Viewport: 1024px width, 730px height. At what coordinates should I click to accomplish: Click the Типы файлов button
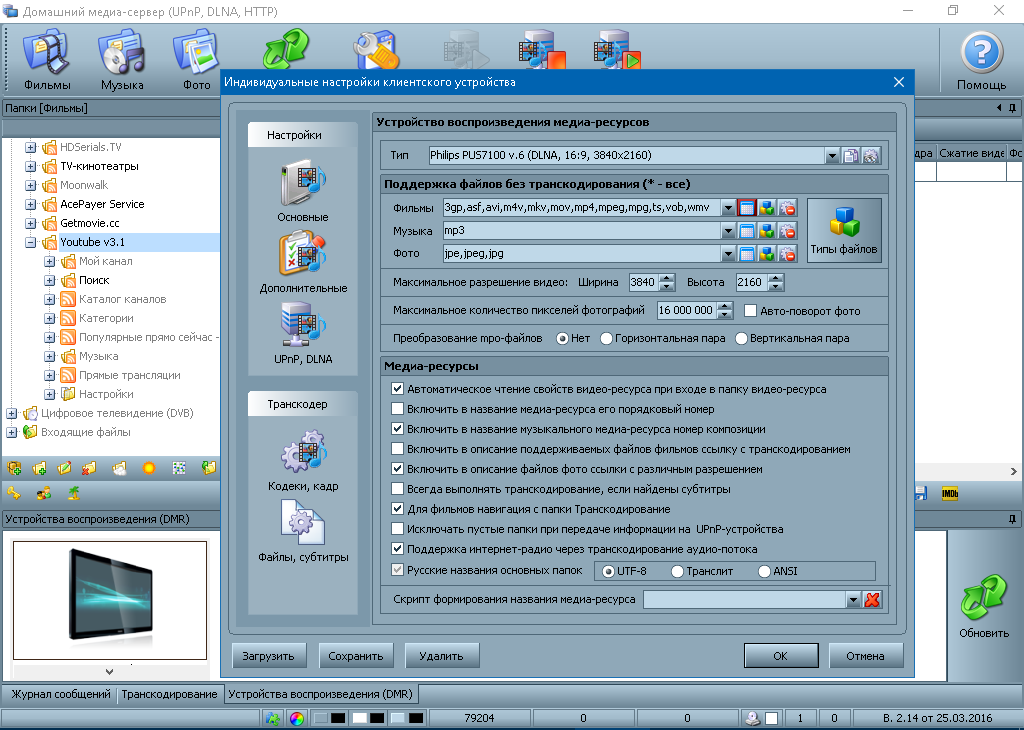coord(844,228)
